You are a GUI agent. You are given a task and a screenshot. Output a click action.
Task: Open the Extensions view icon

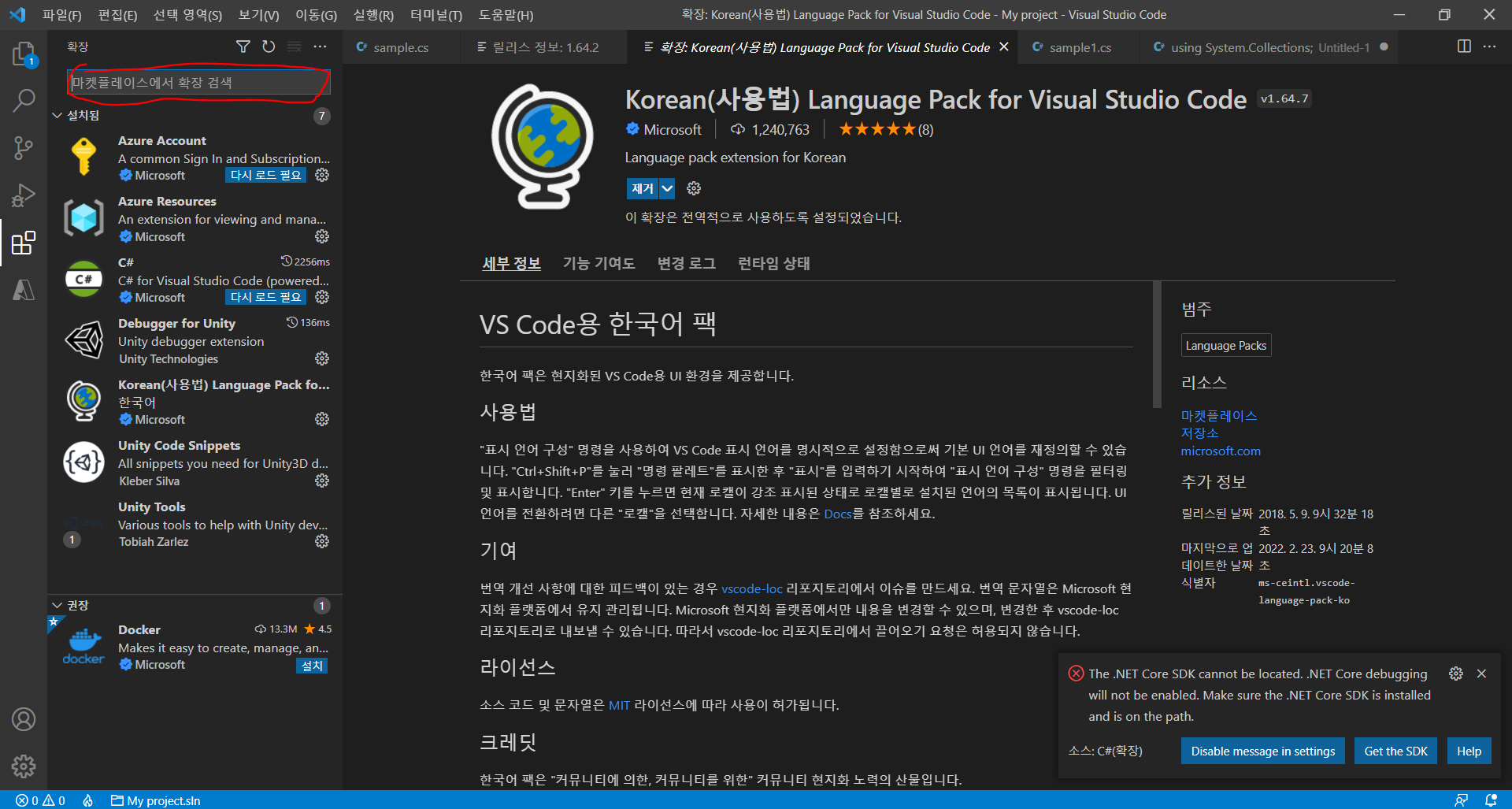(24, 243)
